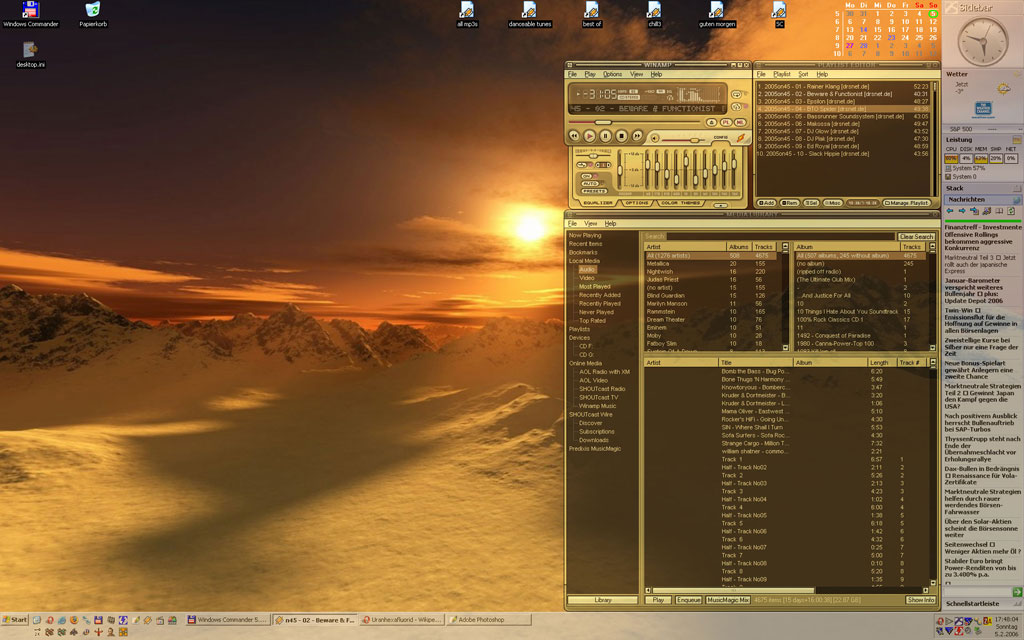Viewport: 1024px width, 640px height.
Task: Open the Options menu in Winamp
Action: pos(612,74)
